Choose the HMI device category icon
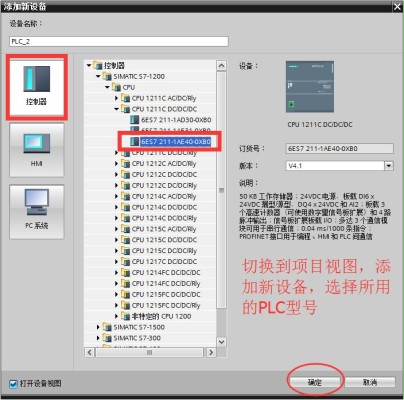404x400 pixels. click(37, 143)
